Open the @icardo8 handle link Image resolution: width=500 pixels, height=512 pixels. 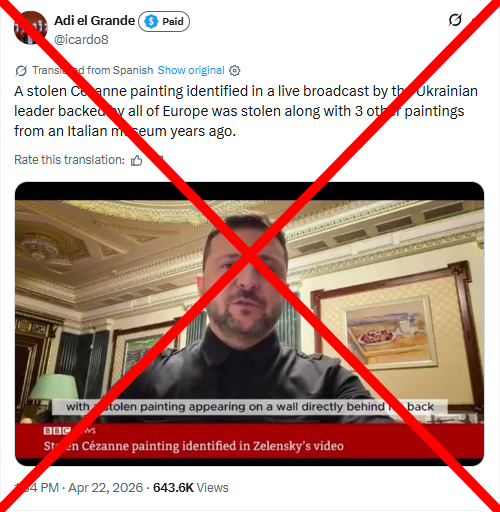pyautogui.click(x=81, y=40)
